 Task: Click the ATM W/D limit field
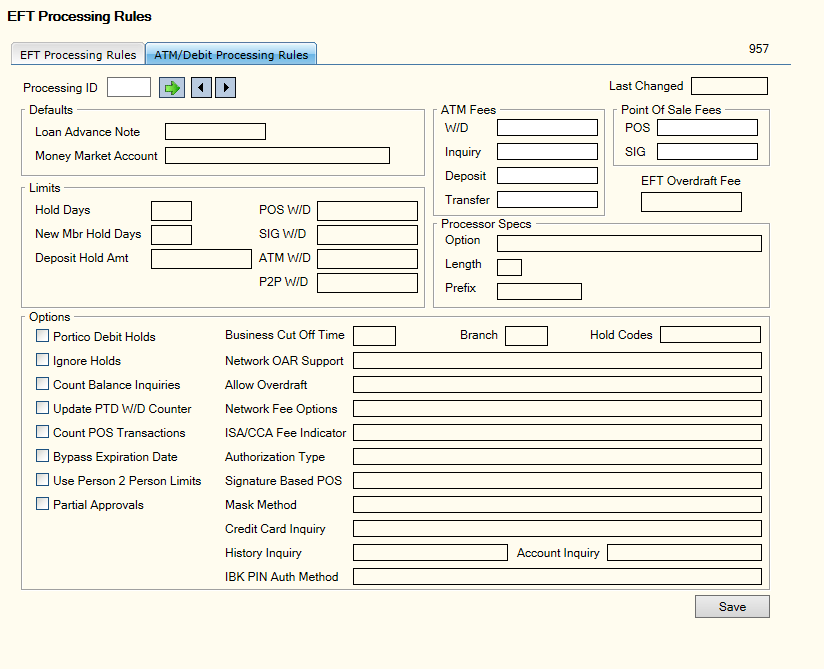367,259
